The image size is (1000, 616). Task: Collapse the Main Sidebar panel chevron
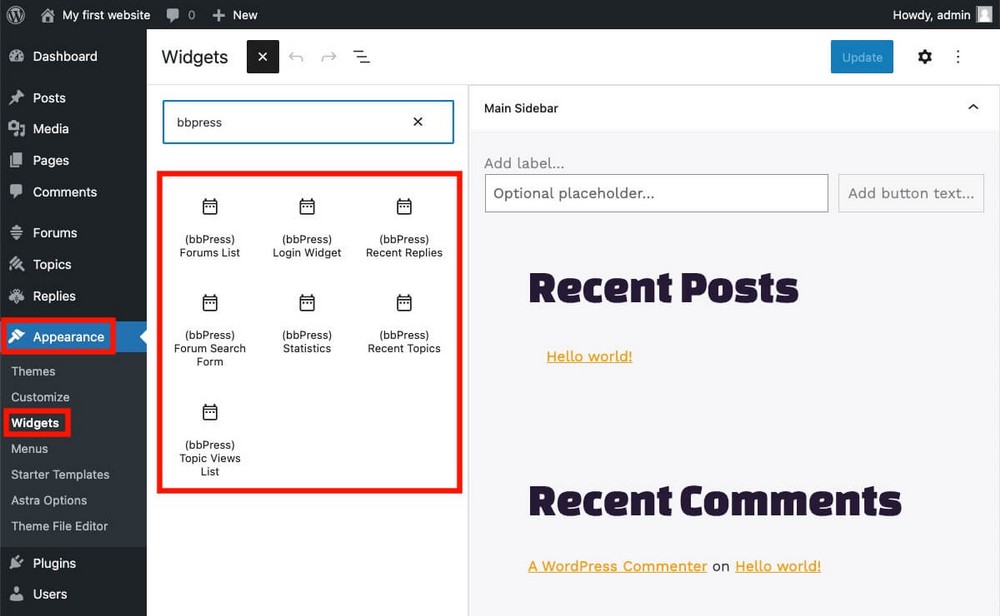coord(973,107)
